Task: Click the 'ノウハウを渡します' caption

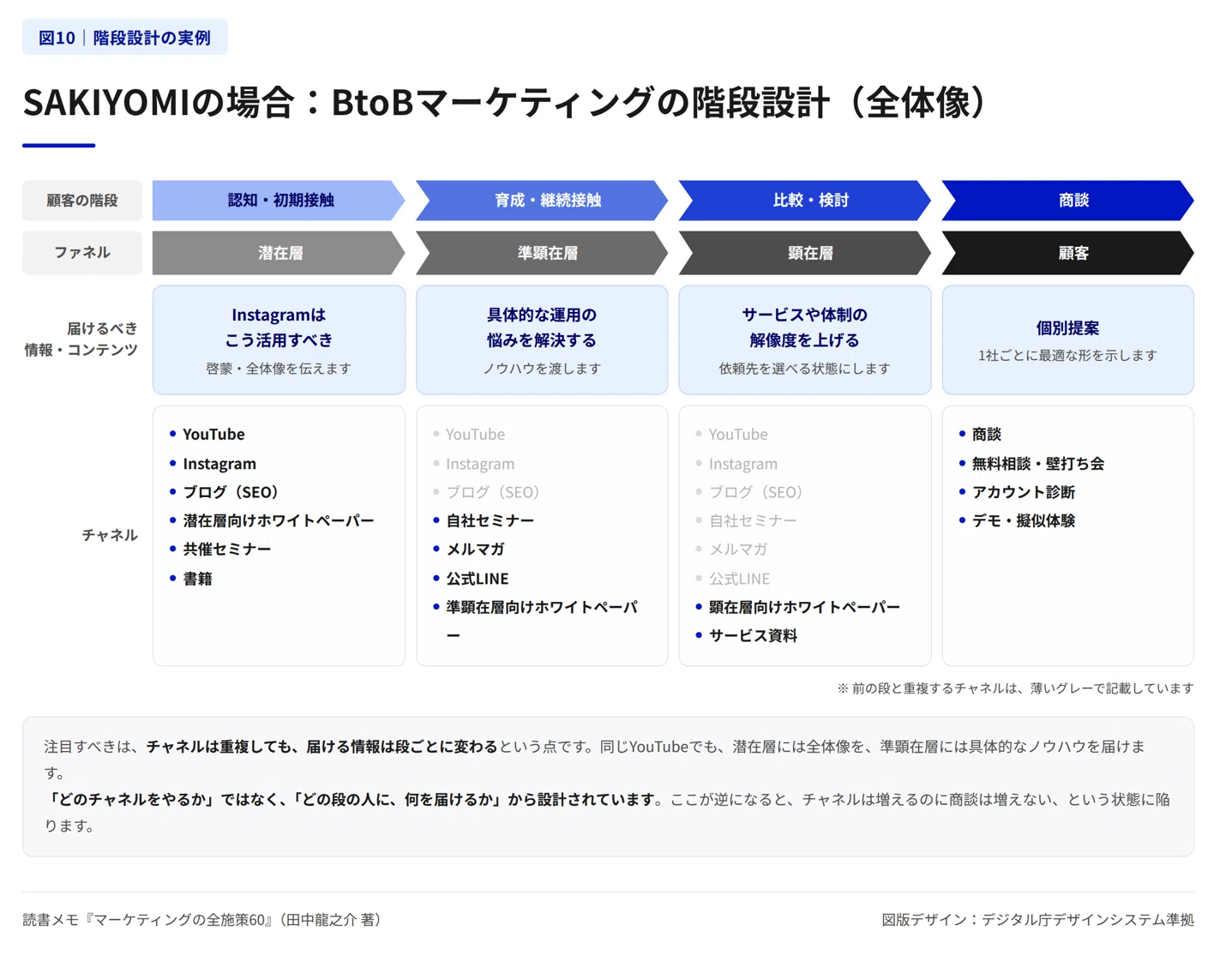Action: point(542,369)
